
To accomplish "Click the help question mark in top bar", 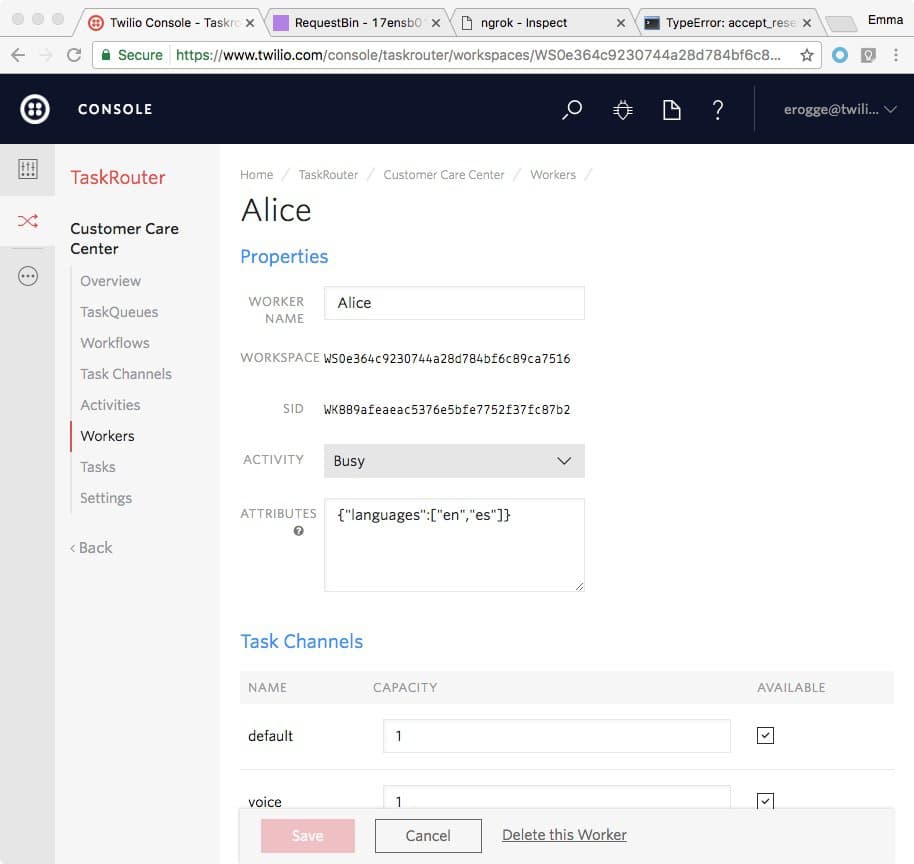I will click(x=719, y=110).
